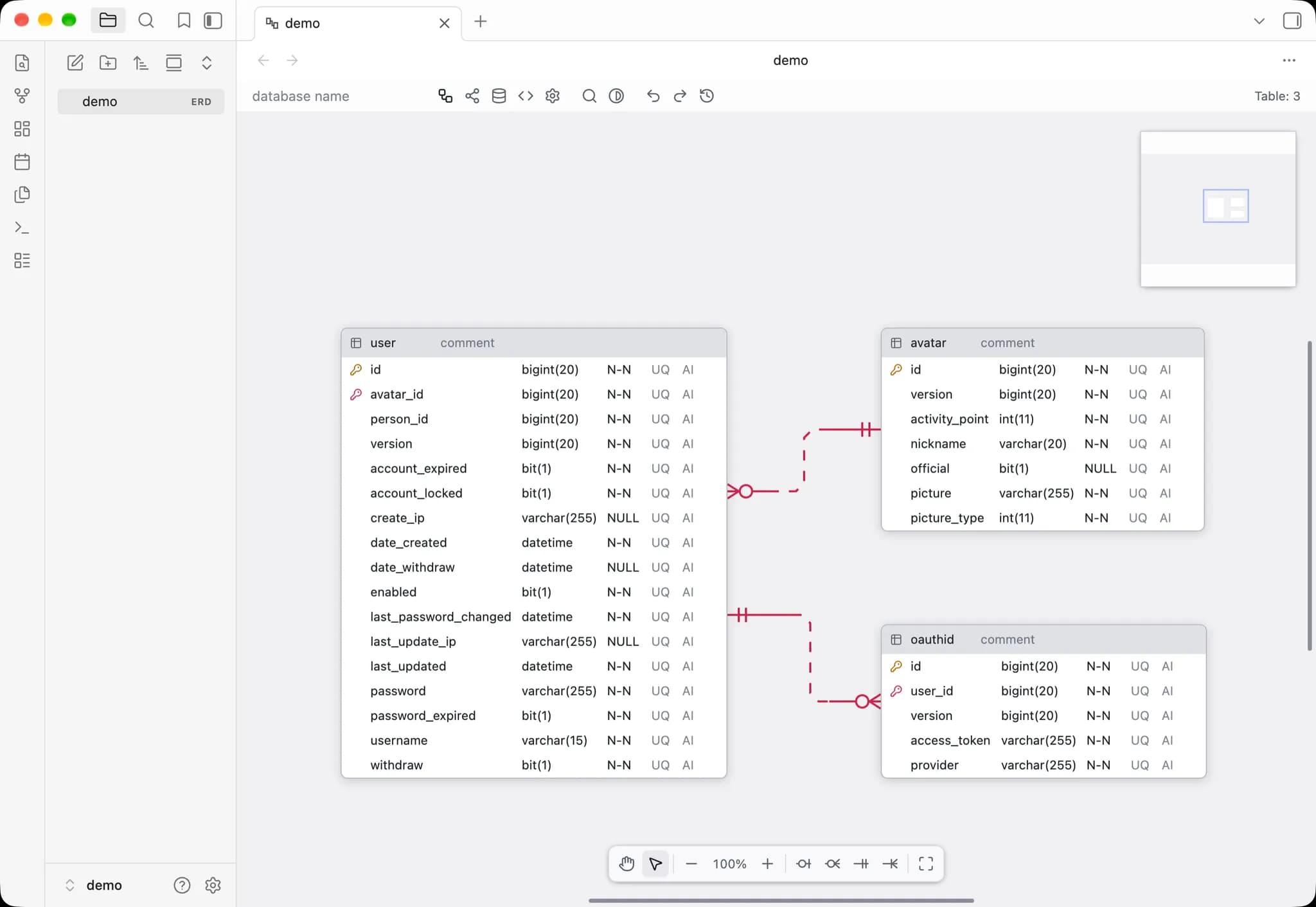Open the vault switcher demo
The image size is (1316, 907).
click(94, 885)
